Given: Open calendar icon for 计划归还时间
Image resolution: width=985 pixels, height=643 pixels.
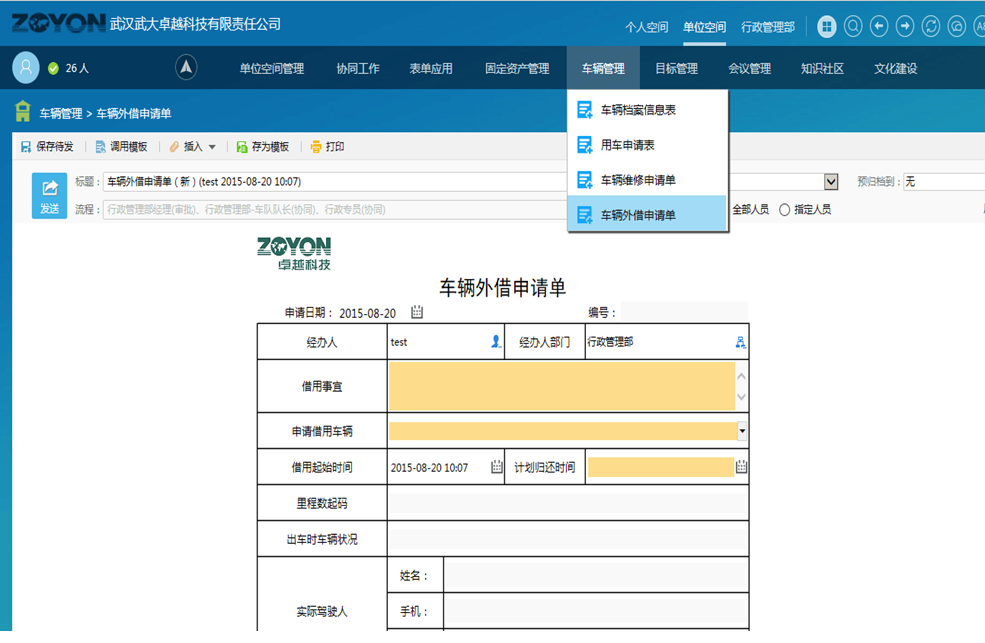Looking at the screenshot, I should (x=741, y=467).
